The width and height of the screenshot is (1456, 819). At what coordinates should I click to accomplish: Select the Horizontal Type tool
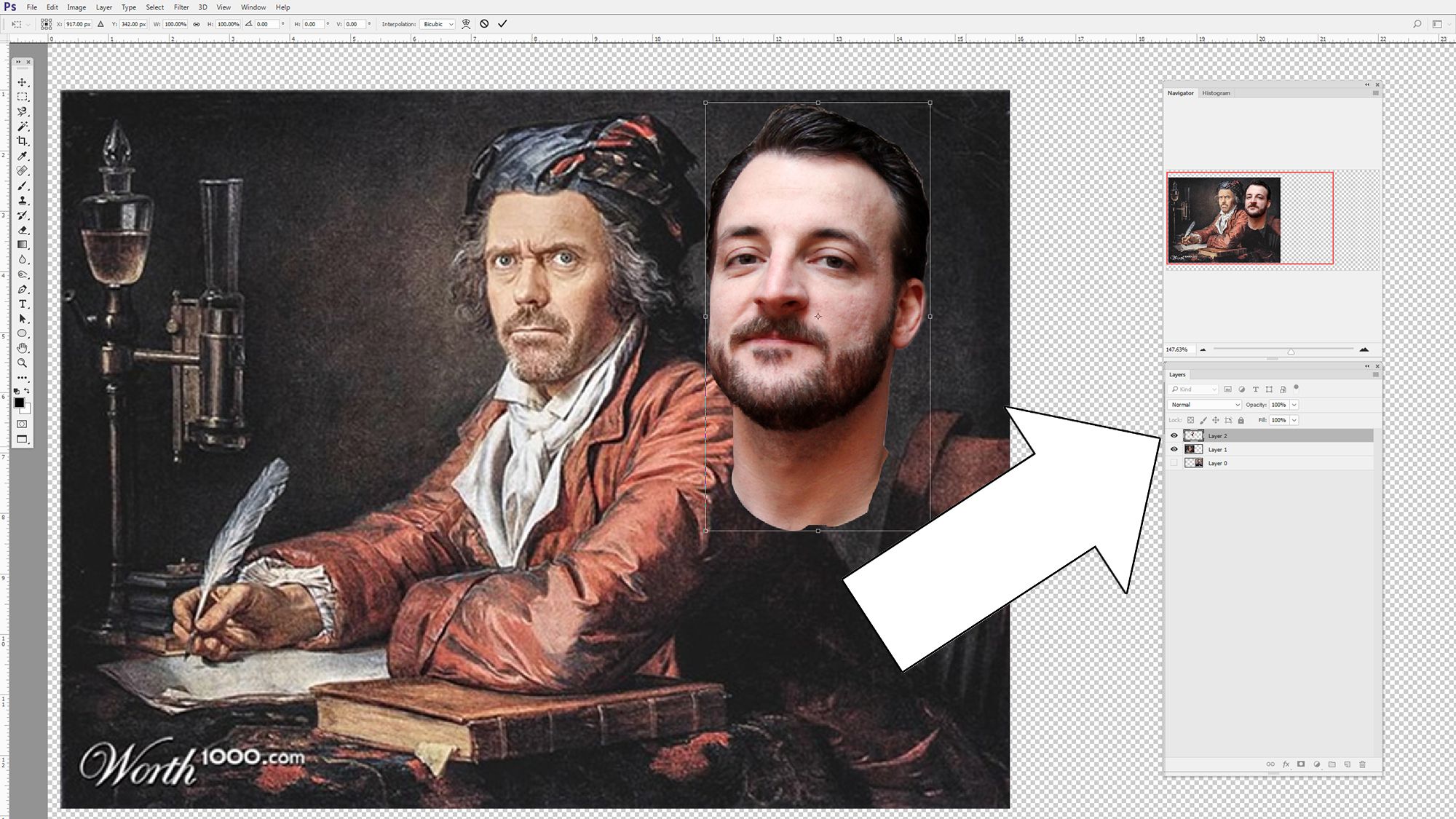23,304
